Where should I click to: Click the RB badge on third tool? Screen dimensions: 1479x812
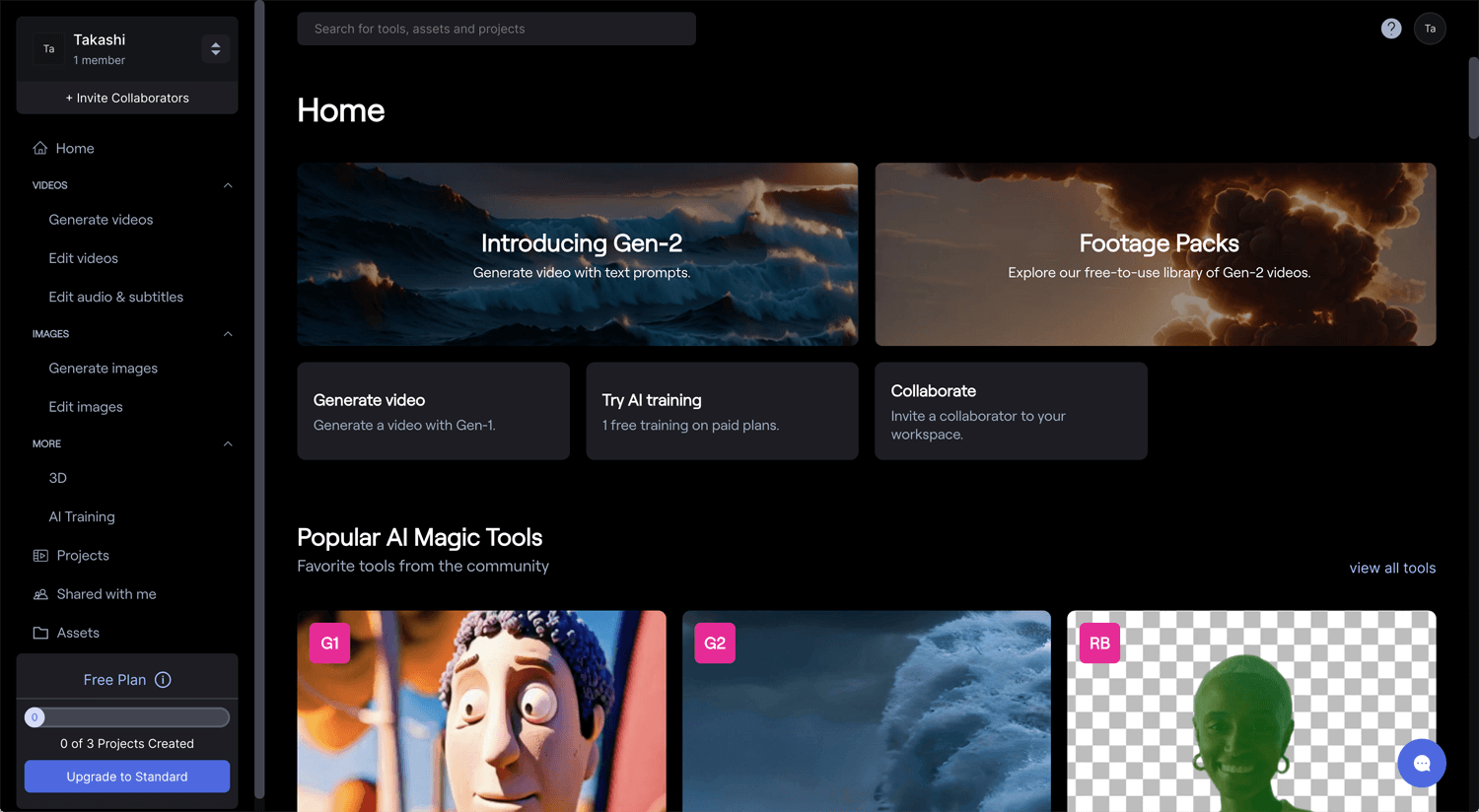pos(1099,643)
